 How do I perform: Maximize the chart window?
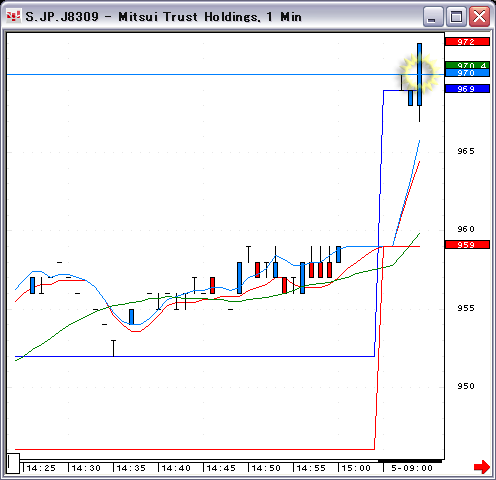pyautogui.click(x=456, y=17)
